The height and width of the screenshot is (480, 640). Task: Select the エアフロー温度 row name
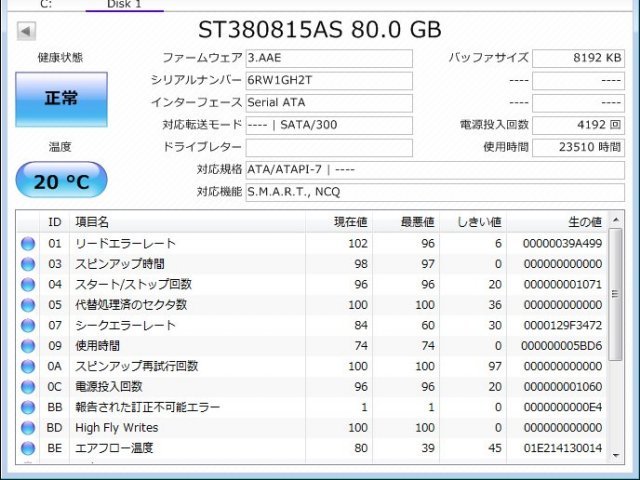[114, 448]
